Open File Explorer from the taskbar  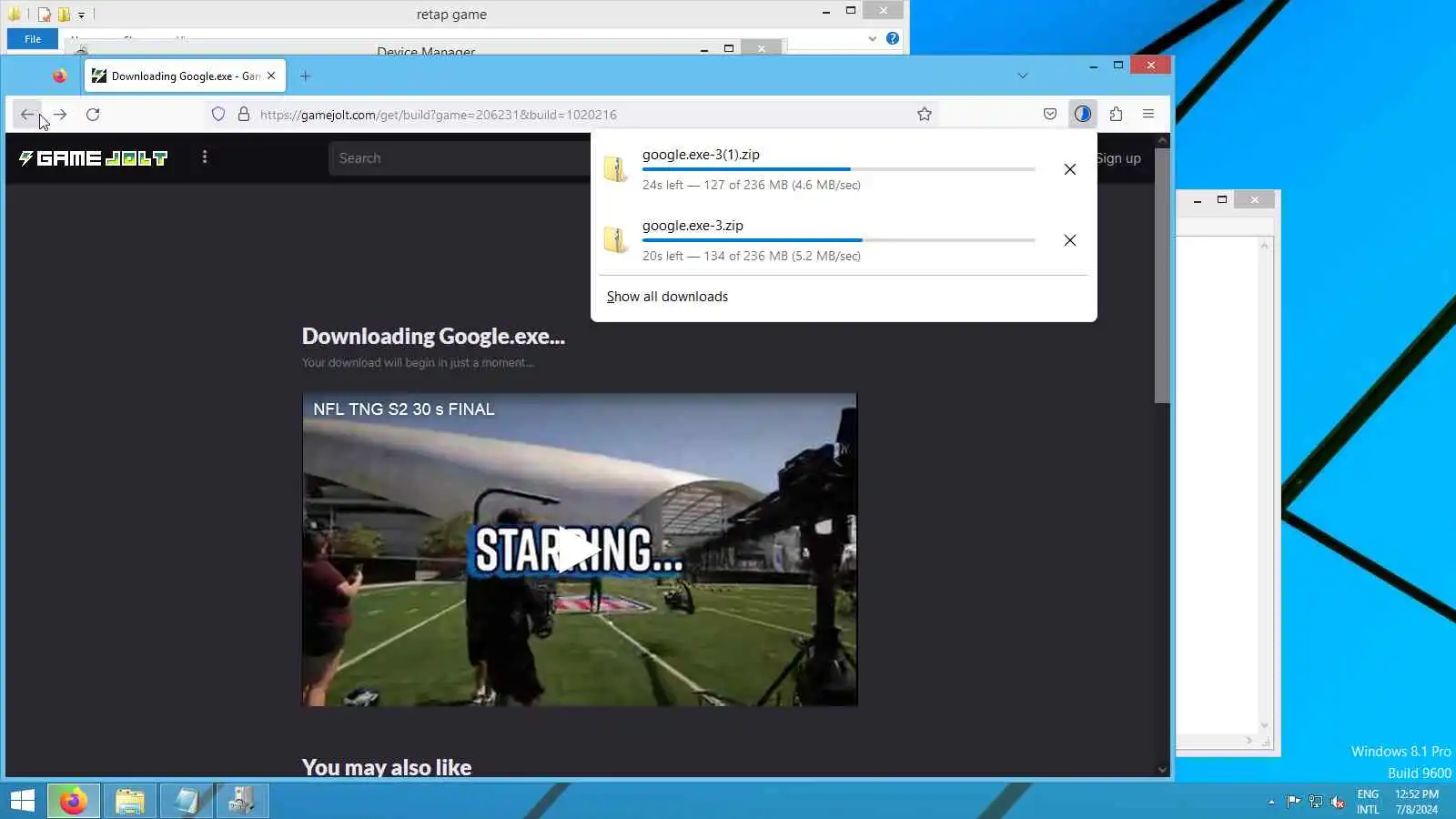(x=129, y=801)
